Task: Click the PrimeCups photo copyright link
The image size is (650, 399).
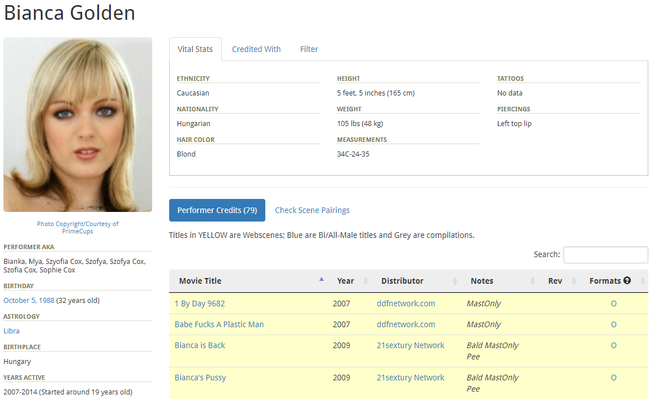Action: (x=78, y=227)
